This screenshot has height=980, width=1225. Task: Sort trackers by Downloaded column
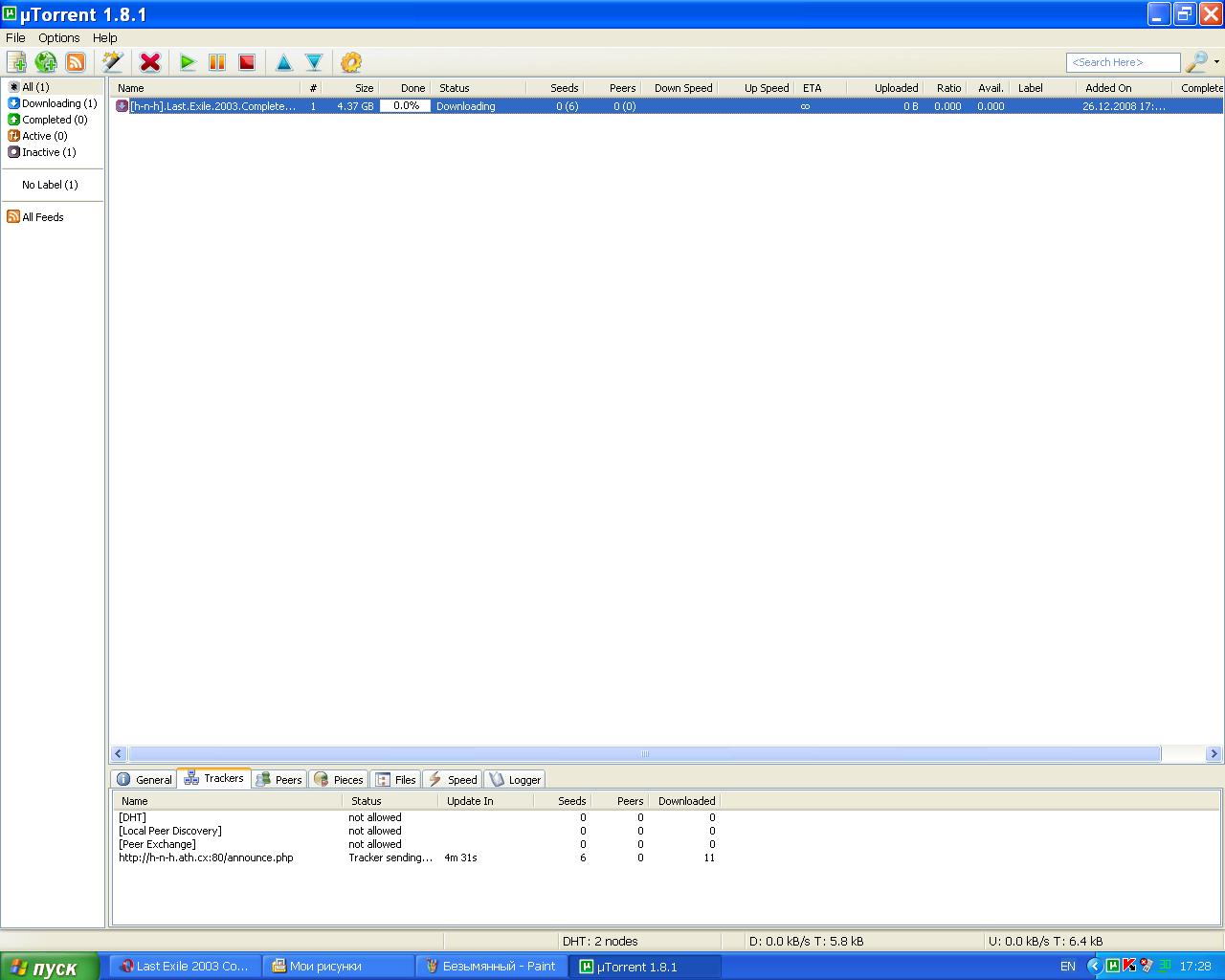point(683,801)
